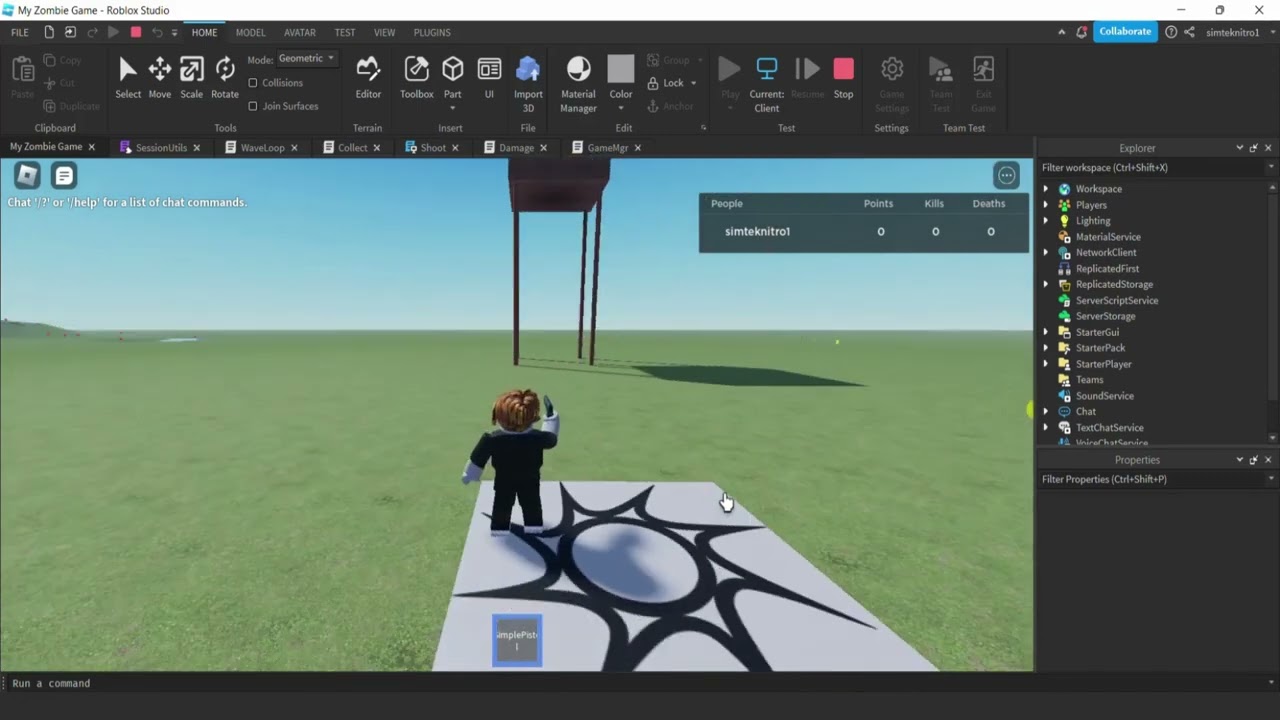The image size is (1280, 720).
Task: Collapse the ribbon with the up chevron
Action: point(1061,32)
